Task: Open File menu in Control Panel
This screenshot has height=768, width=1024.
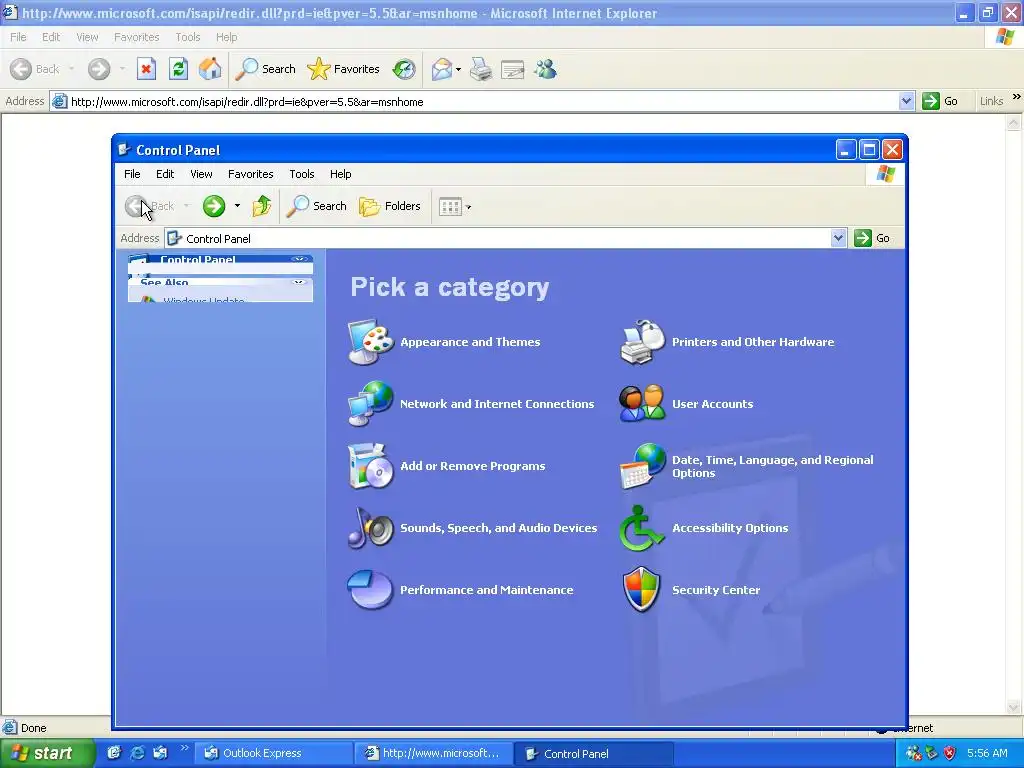Action: (x=132, y=174)
